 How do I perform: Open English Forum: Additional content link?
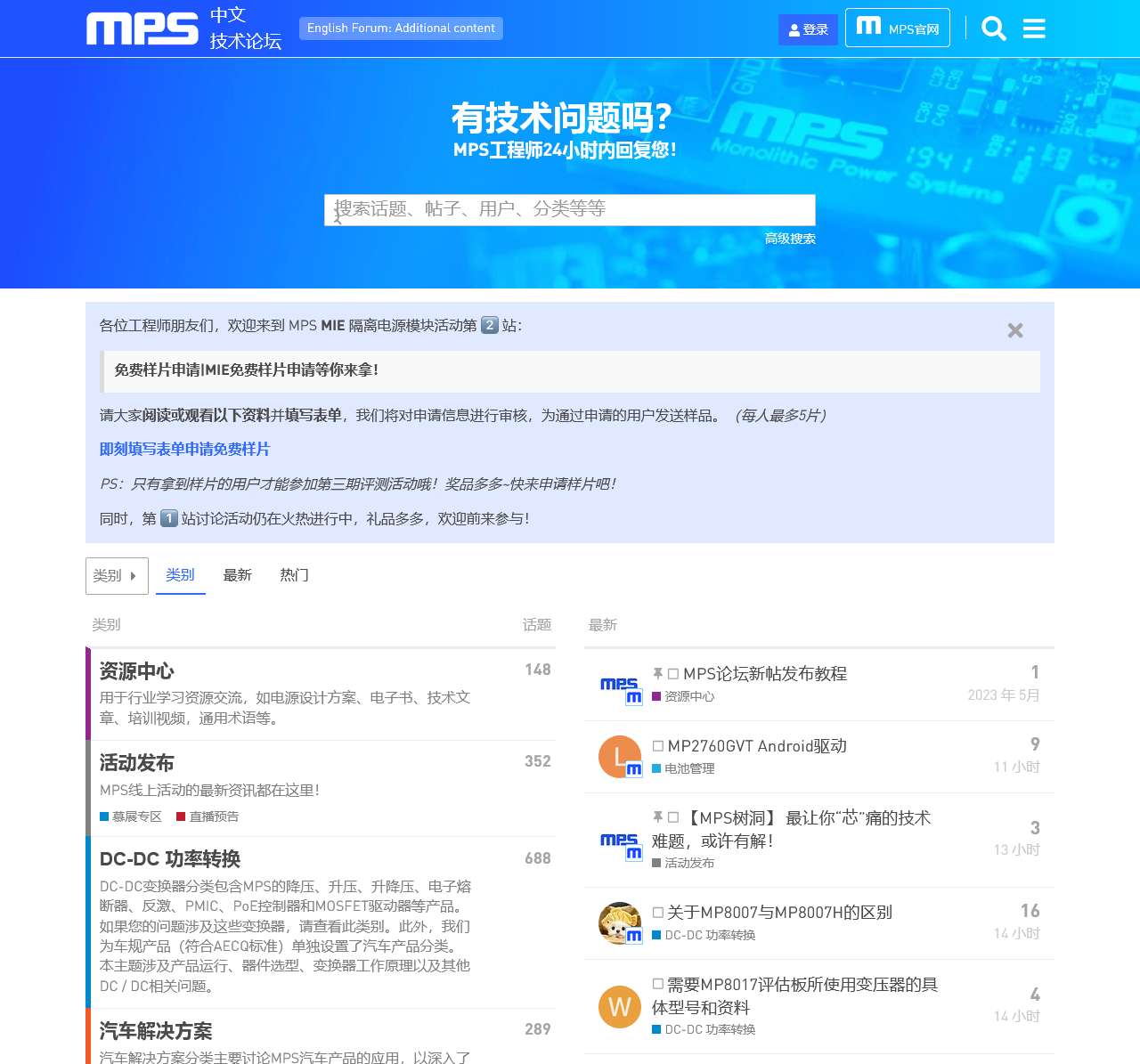tap(401, 28)
